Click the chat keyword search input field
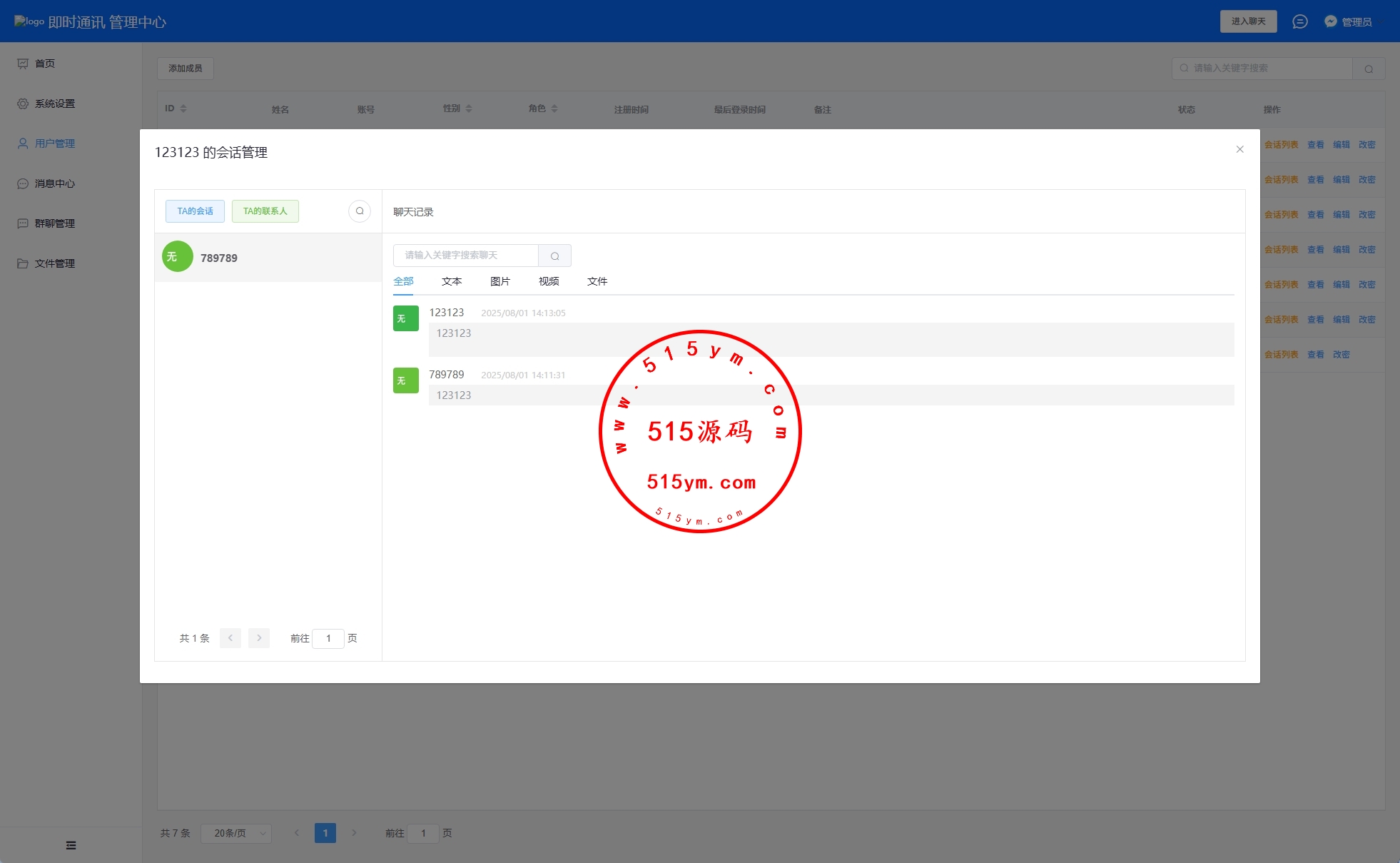 point(465,256)
